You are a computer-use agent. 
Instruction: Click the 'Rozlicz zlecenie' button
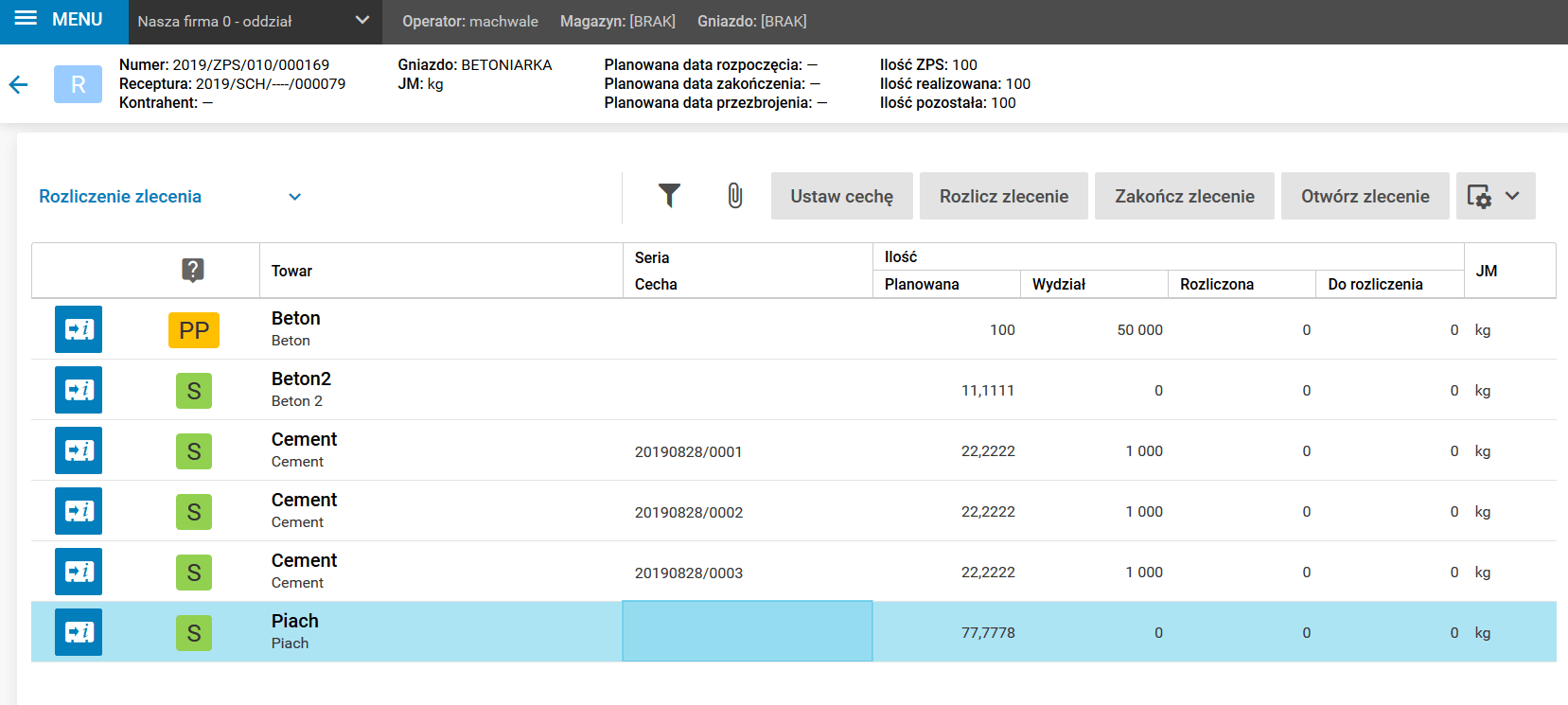1003,196
